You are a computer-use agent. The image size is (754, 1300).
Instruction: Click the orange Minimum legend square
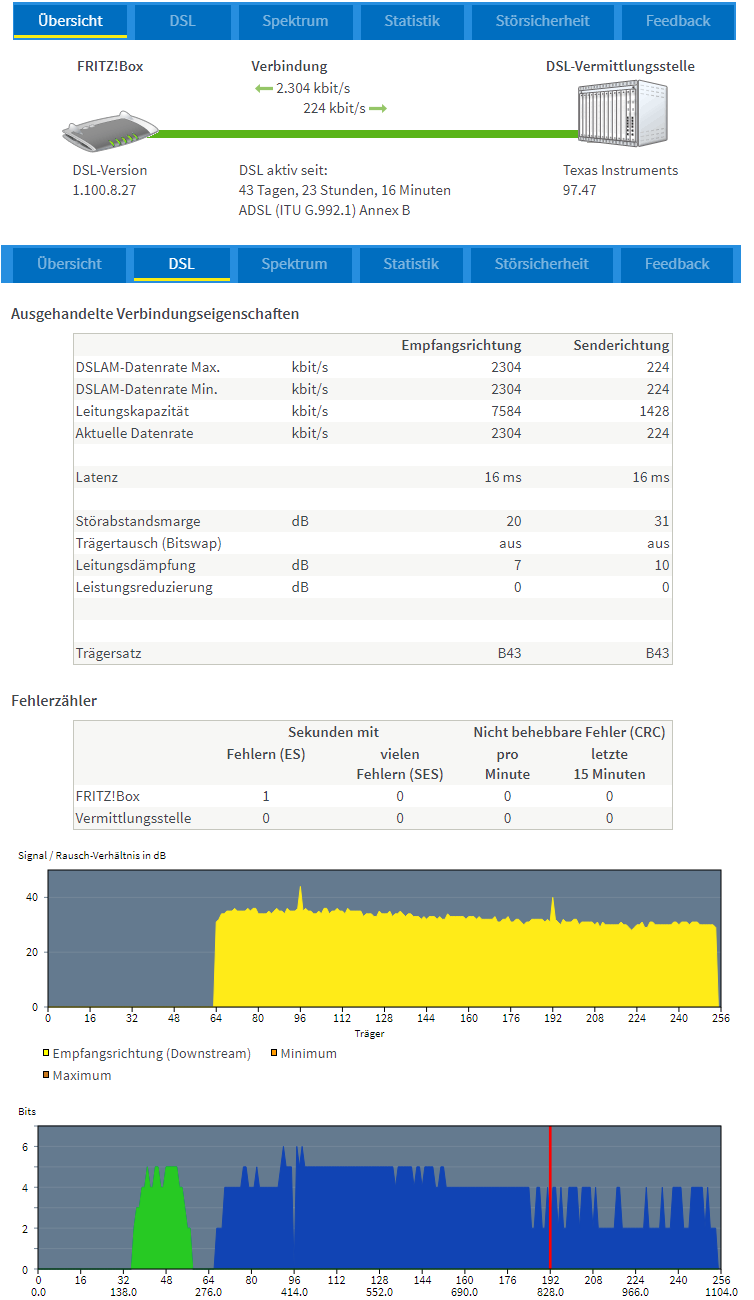coord(274,1054)
